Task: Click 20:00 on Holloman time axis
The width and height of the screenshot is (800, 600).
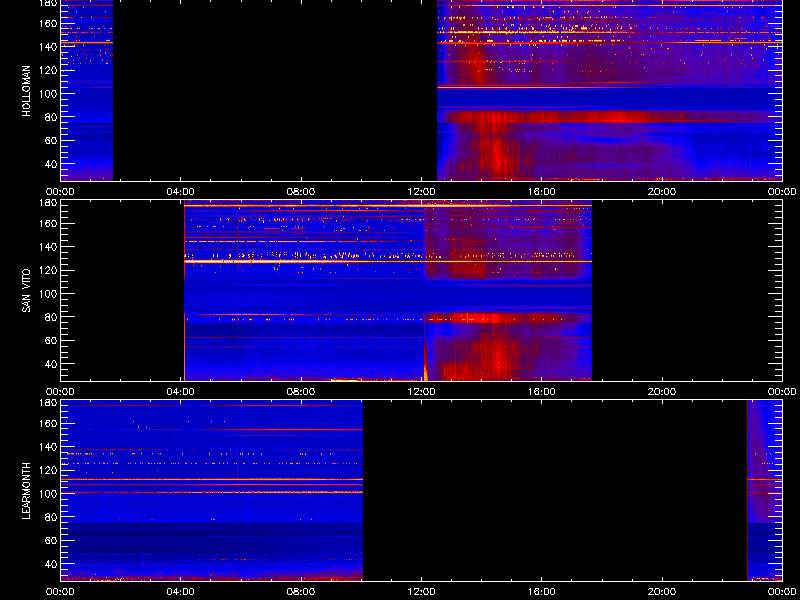Action: [x=662, y=192]
